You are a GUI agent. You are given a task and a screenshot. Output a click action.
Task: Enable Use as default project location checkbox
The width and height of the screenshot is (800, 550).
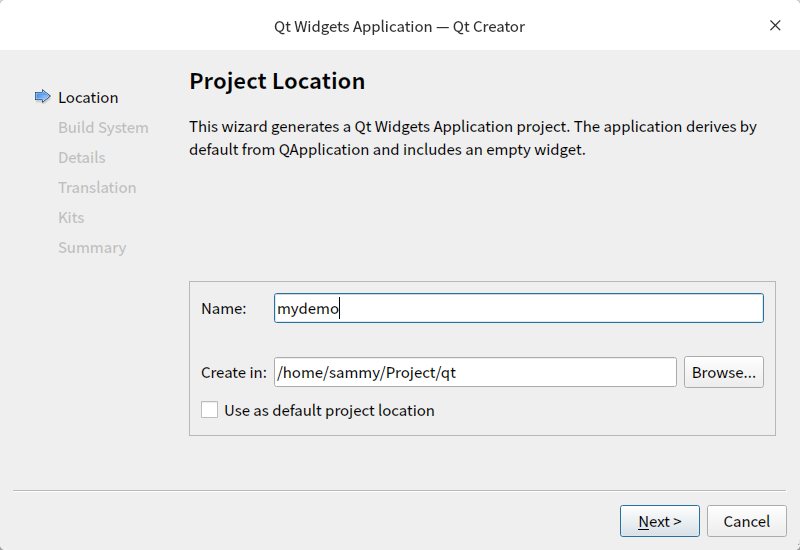point(209,410)
